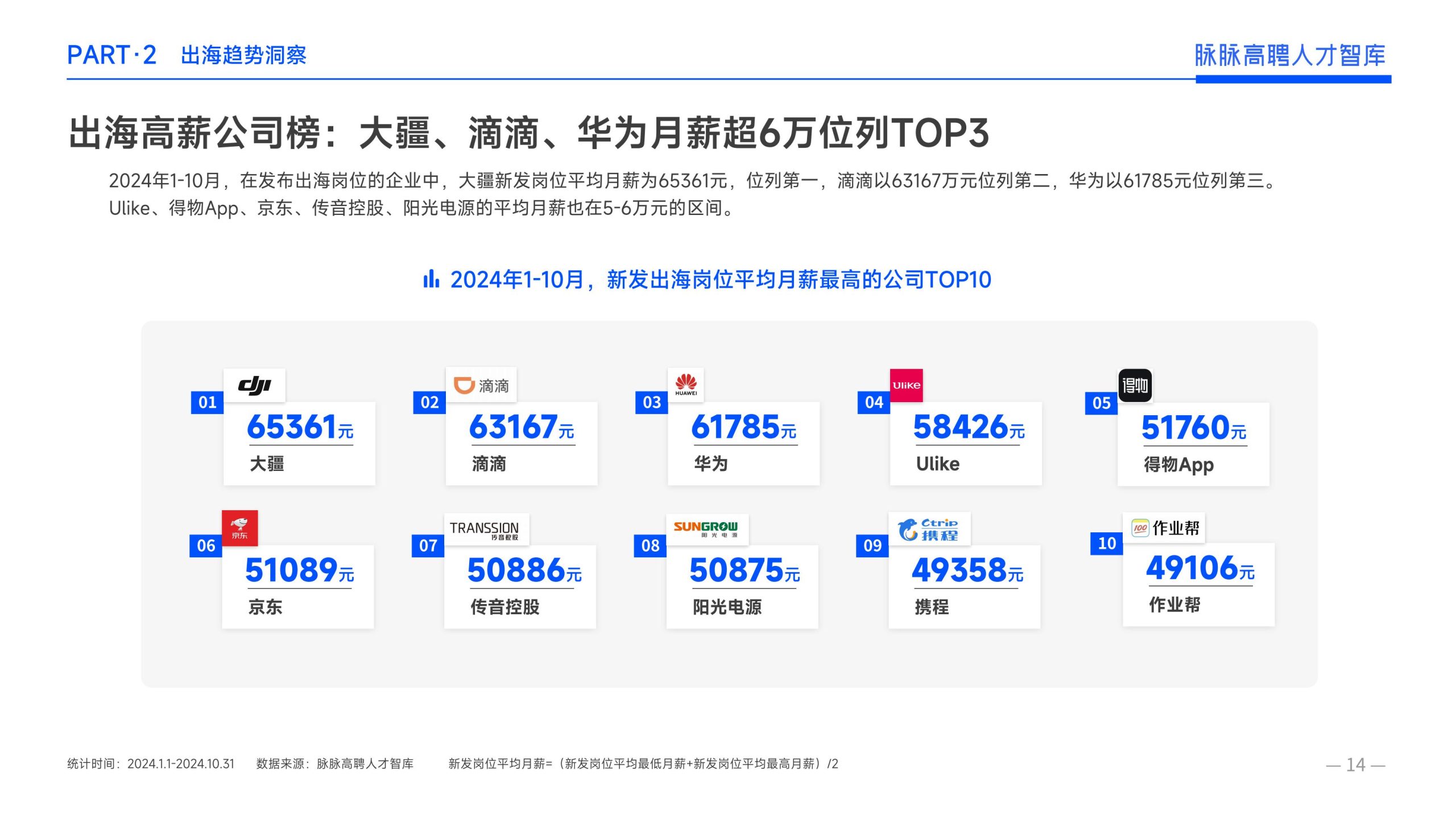The width and height of the screenshot is (1456, 819).
Task: Click the Transsion logo
Action: coord(486,530)
